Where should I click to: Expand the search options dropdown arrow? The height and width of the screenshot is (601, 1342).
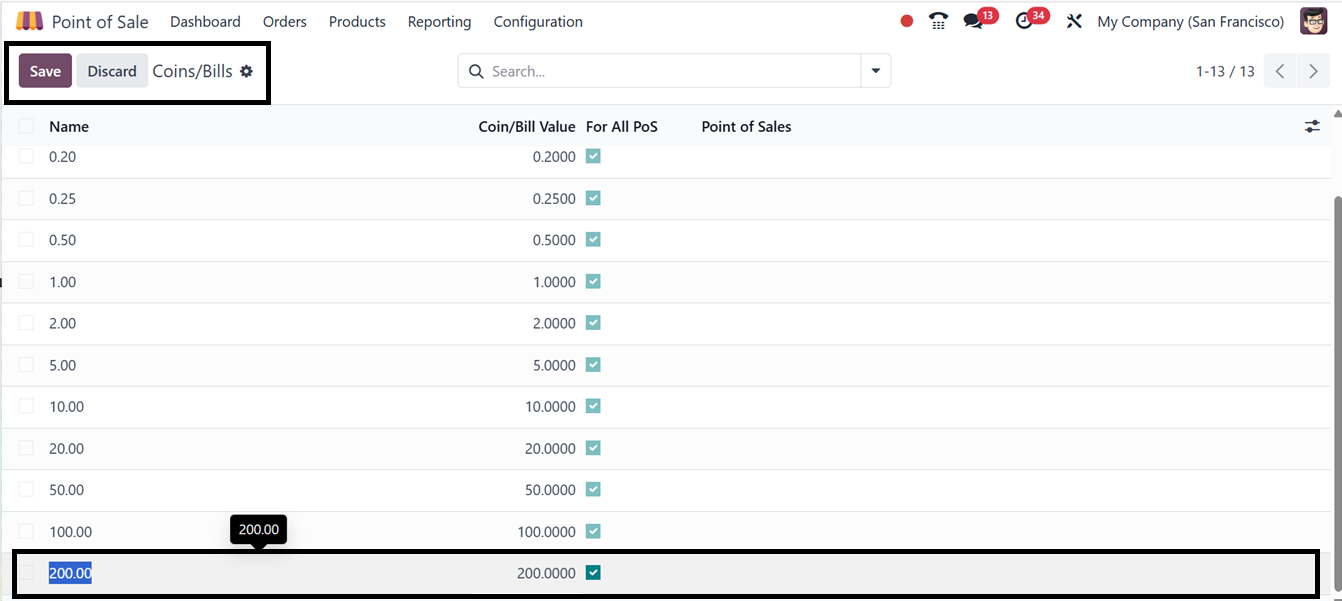coord(875,71)
